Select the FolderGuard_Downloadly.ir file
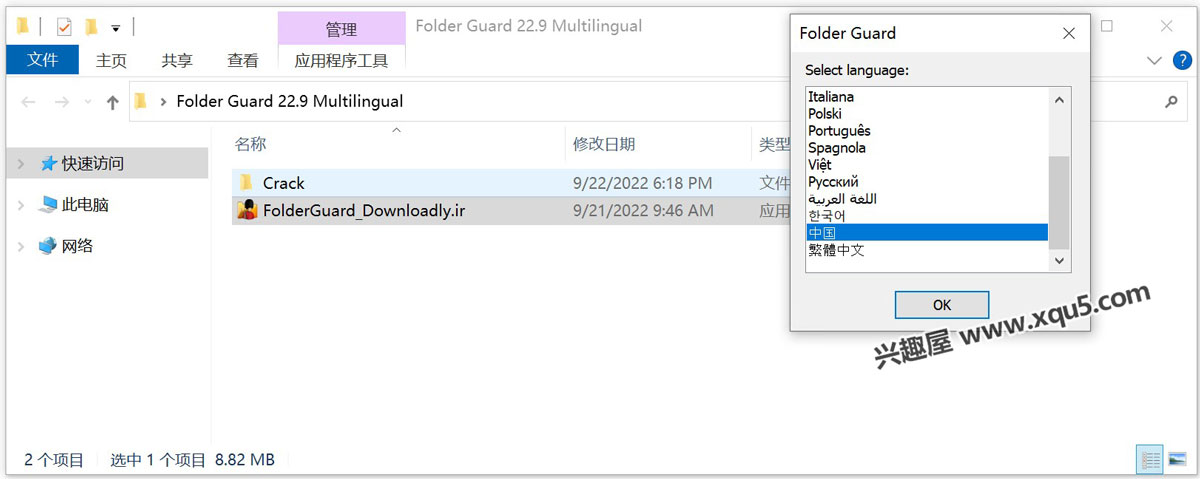This screenshot has width=1200, height=479. pos(511,210)
